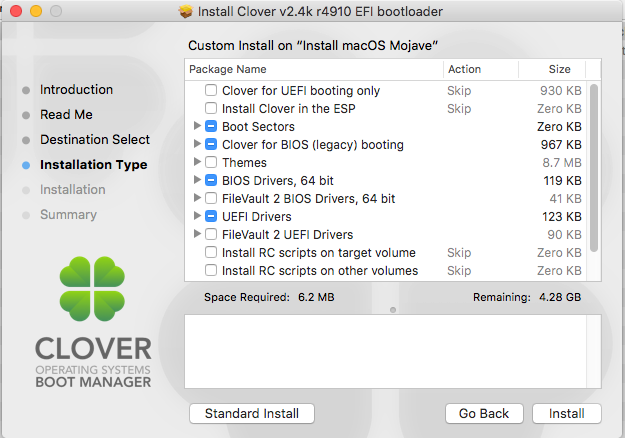Click the 'Boot Sectors' row label
Viewport: 625px width, 438px height.
[x=258, y=126]
